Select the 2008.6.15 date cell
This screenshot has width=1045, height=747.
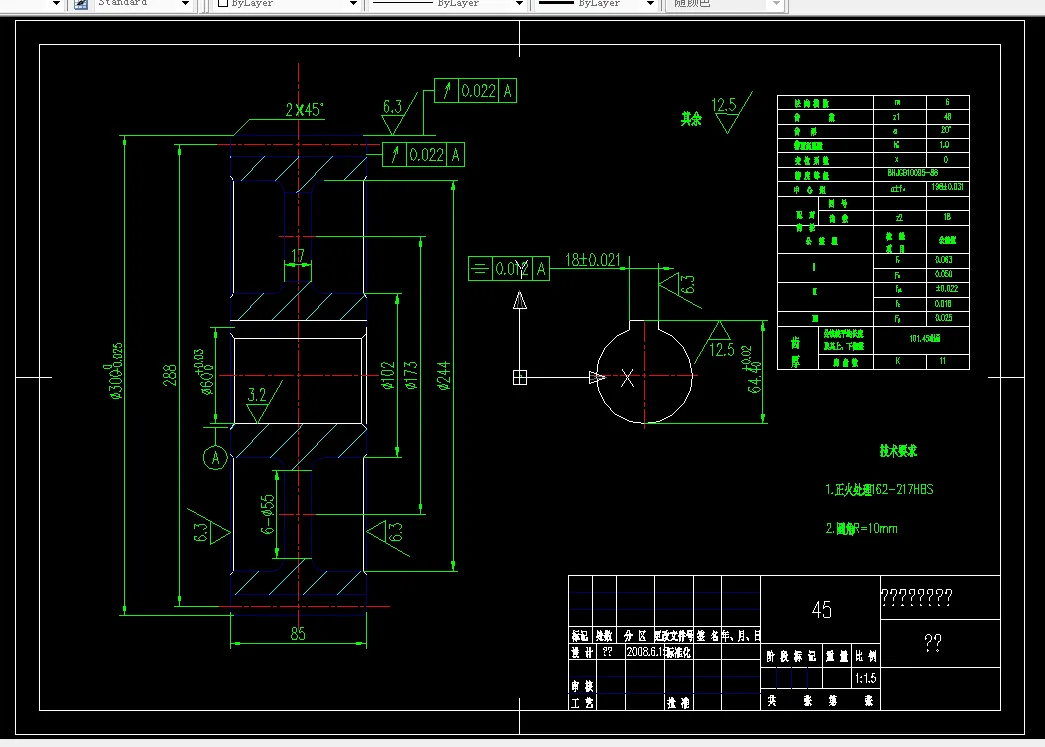click(644, 652)
